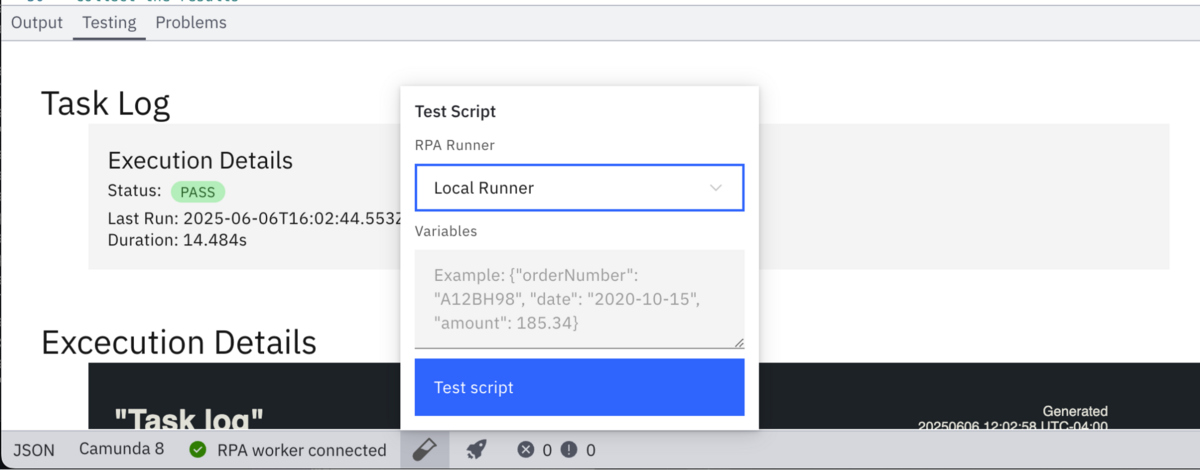
Task: Switch to the Output tab
Action: [x=37, y=22]
